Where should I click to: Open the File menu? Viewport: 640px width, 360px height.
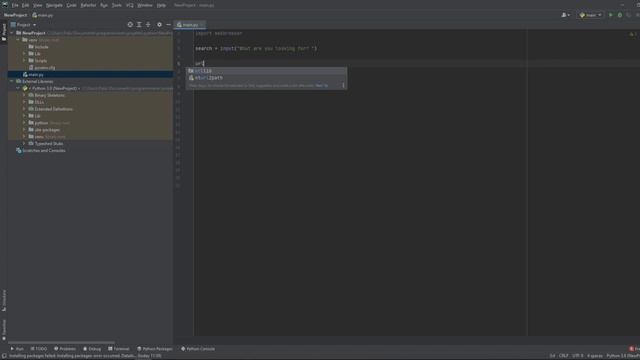point(15,5)
